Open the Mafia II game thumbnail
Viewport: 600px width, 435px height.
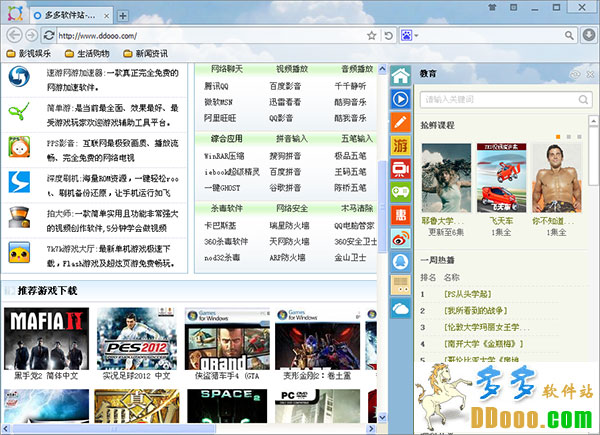[x=46, y=339]
